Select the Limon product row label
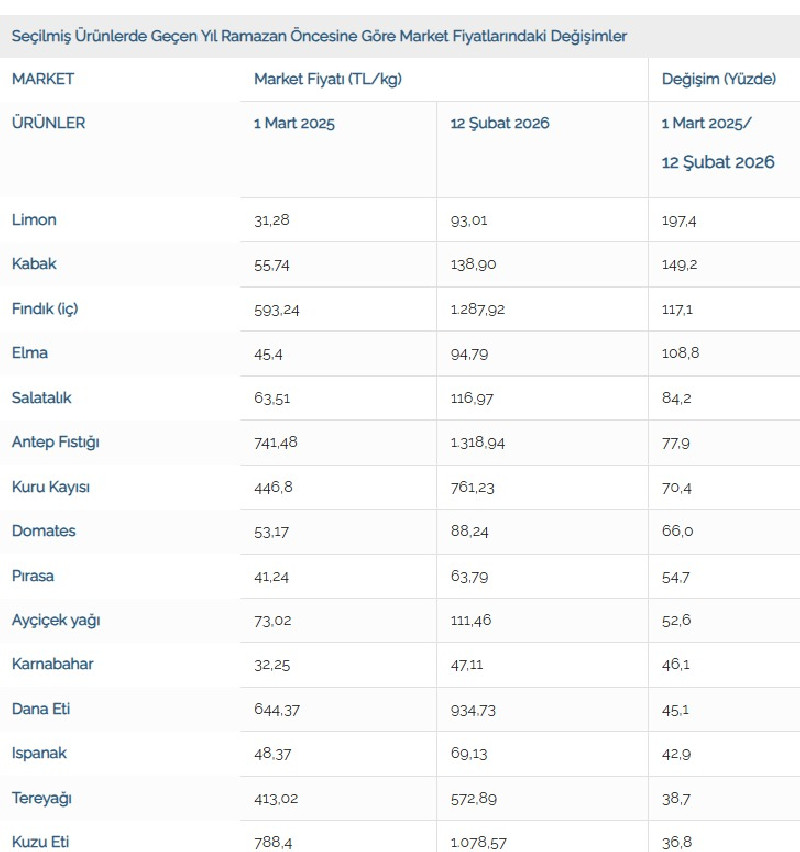The width and height of the screenshot is (800, 852). pos(35,220)
